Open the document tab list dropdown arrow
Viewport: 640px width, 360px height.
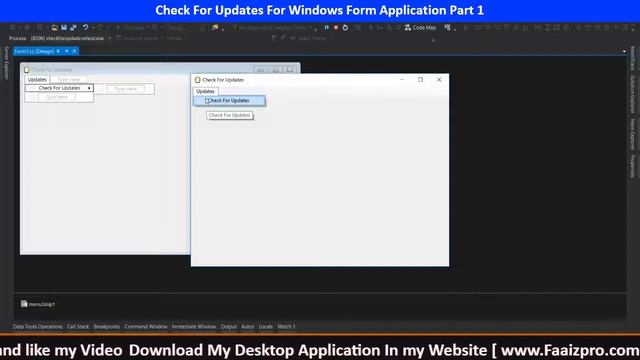(x=624, y=51)
